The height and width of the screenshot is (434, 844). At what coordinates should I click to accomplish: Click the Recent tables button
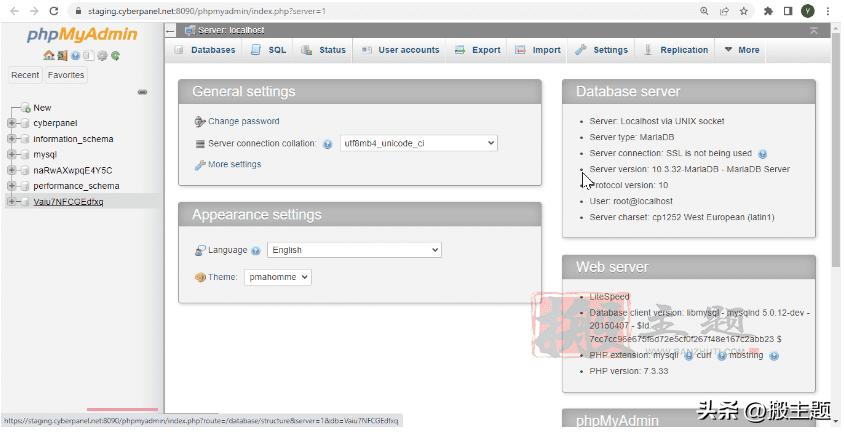(25, 75)
